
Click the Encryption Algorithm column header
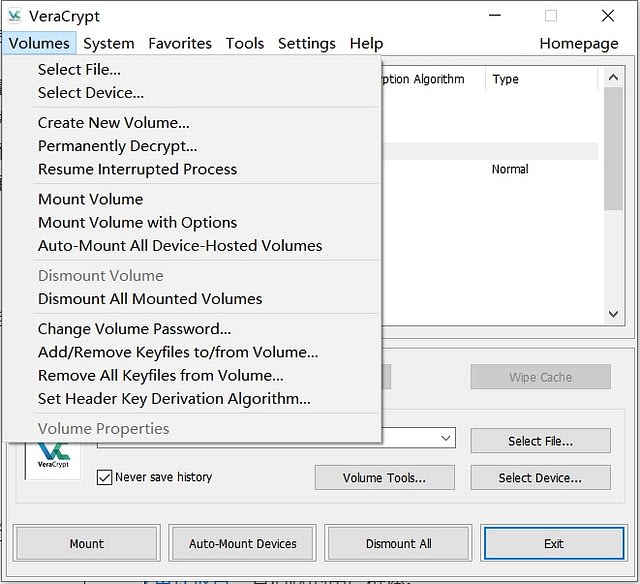(433, 79)
